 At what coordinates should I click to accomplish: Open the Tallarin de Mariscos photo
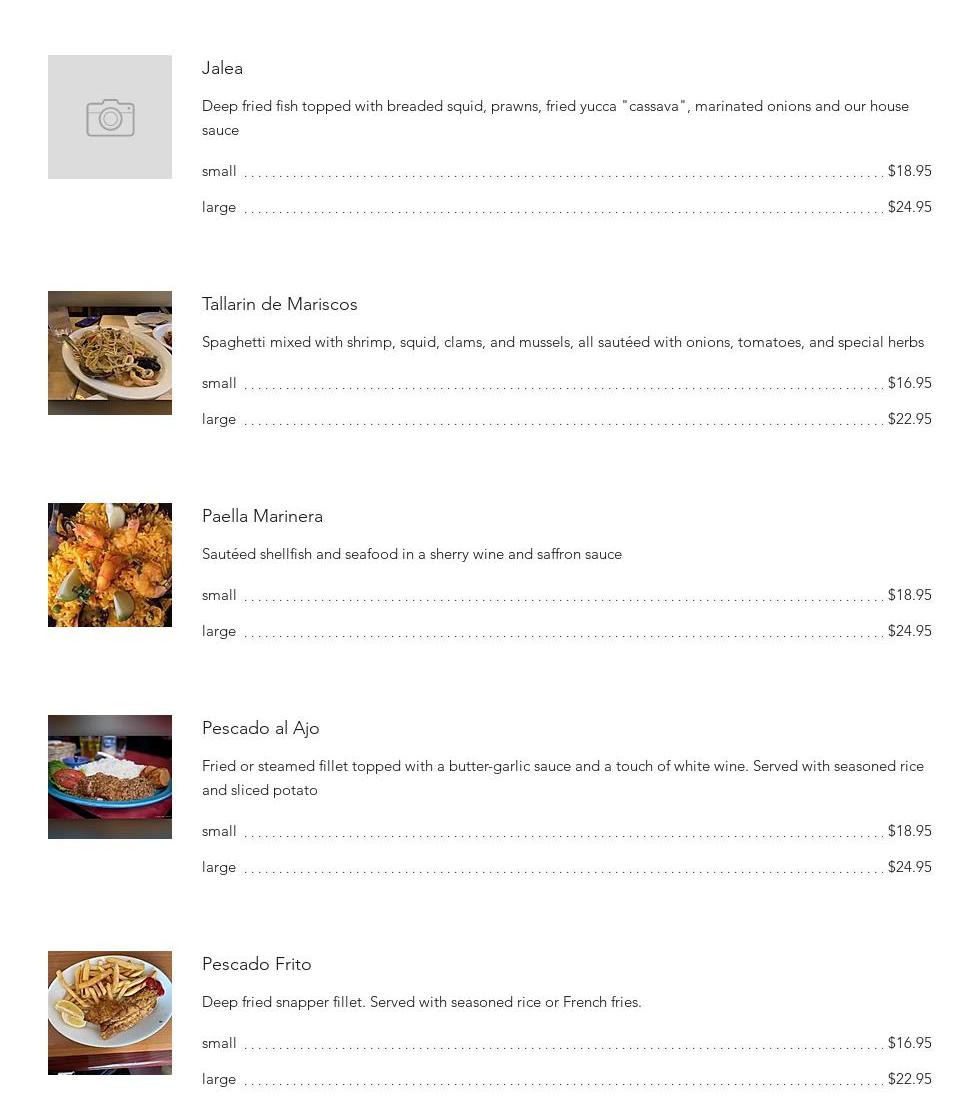coord(110,353)
